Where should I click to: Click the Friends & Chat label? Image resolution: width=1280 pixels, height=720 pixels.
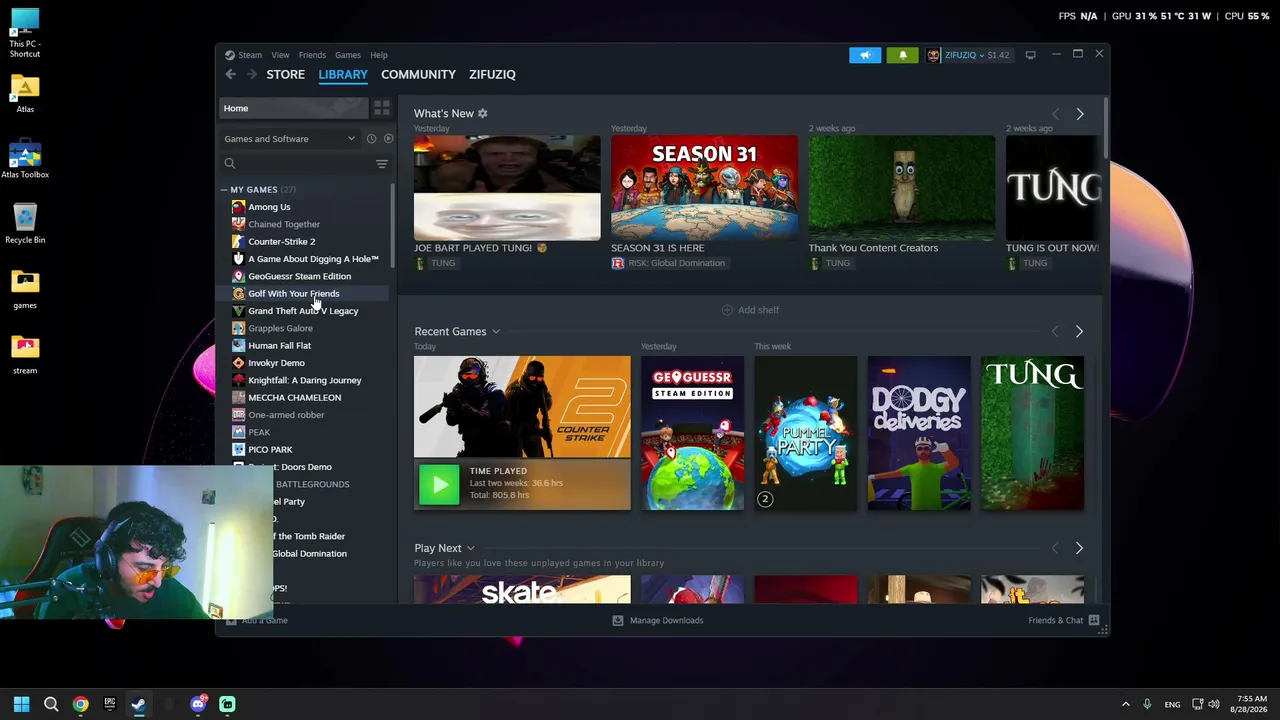[x=1055, y=620]
